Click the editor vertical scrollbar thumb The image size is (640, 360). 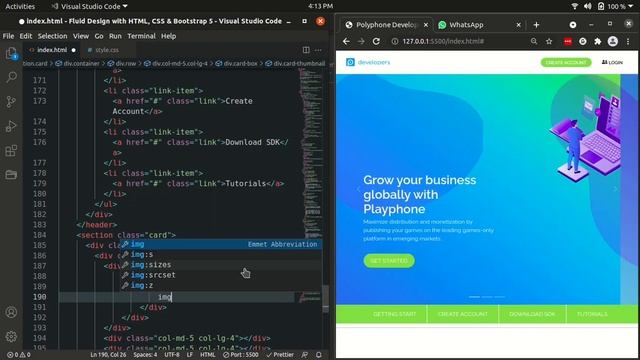(325, 298)
